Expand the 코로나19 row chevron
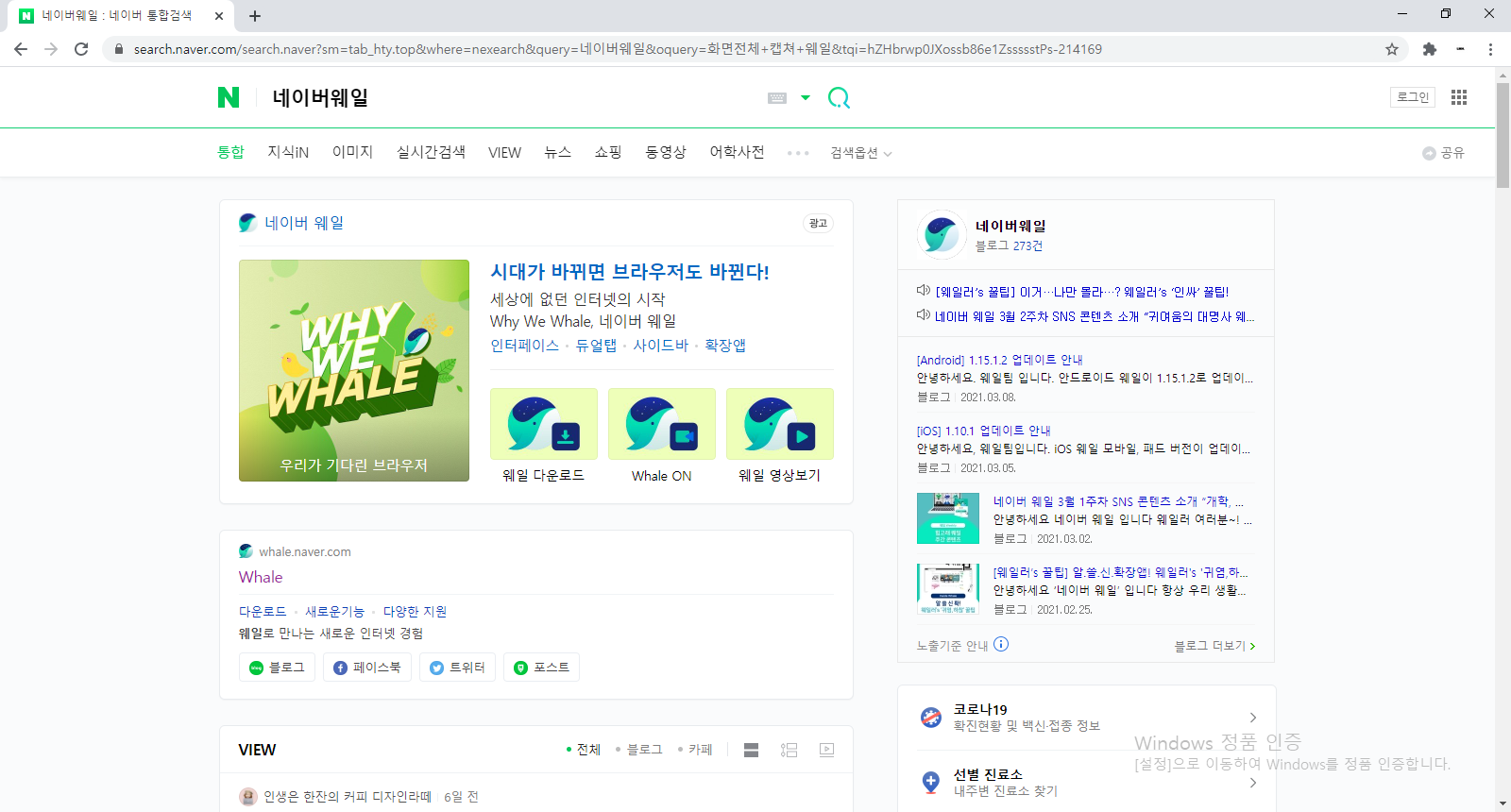Image resolution: width=1511 pixels, height=812 pixels. pos(1253,718)
